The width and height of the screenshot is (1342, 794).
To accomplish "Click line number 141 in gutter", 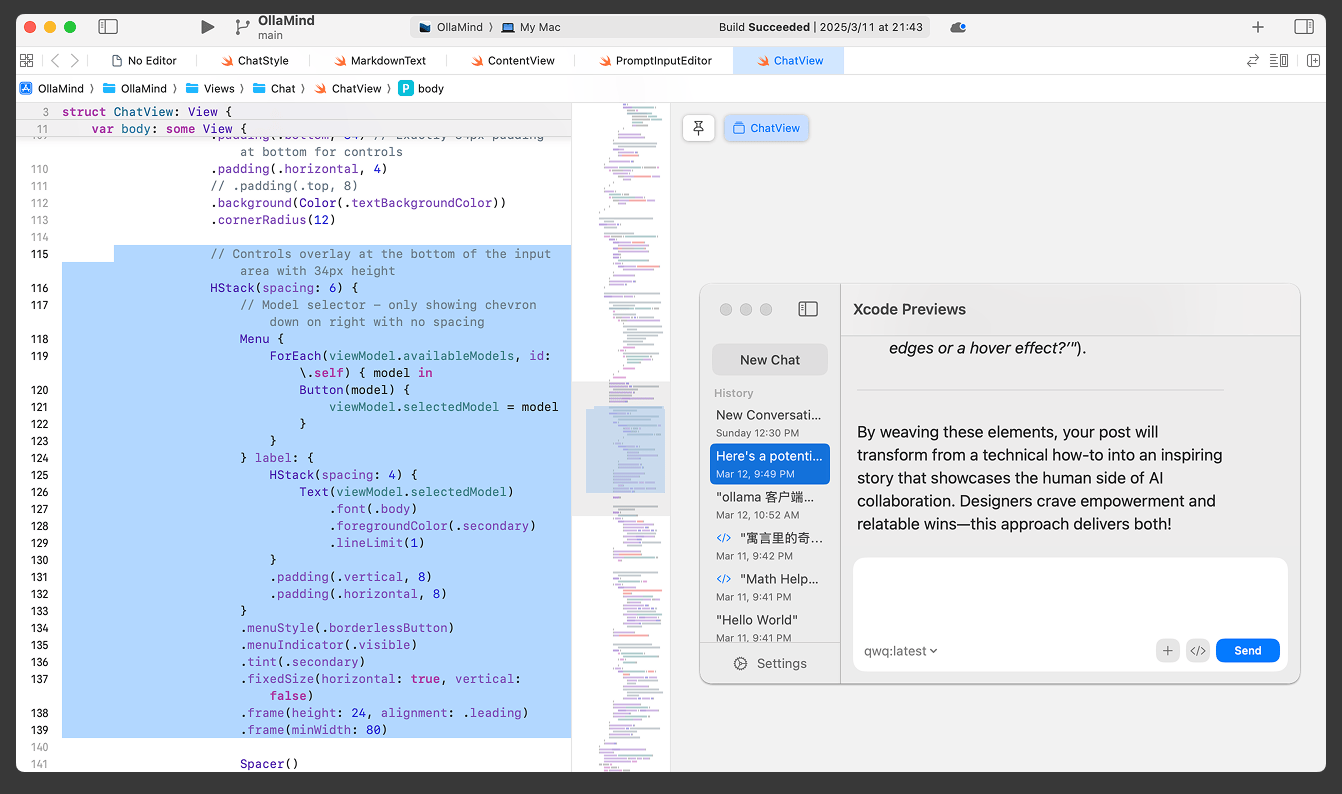I will [x=39, y=764].
